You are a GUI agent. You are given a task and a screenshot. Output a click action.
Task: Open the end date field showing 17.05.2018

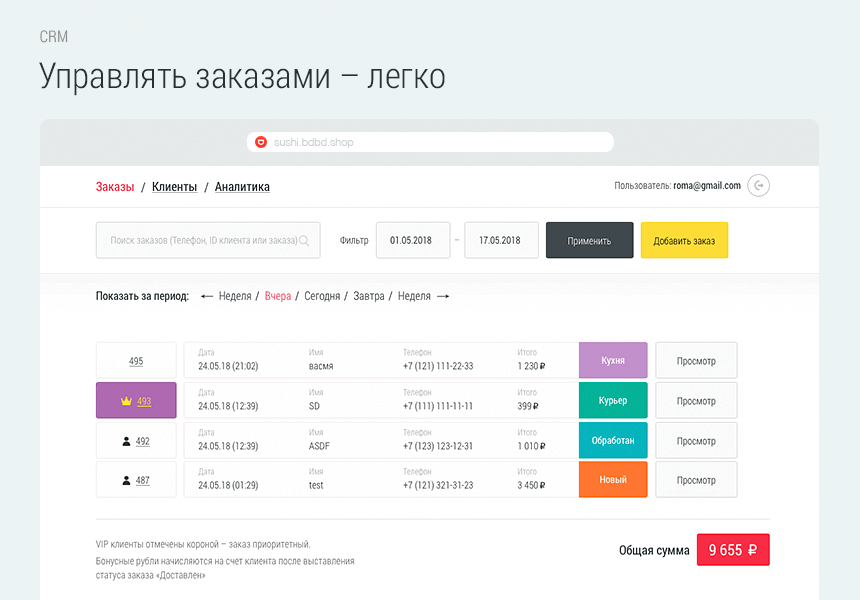501,240
